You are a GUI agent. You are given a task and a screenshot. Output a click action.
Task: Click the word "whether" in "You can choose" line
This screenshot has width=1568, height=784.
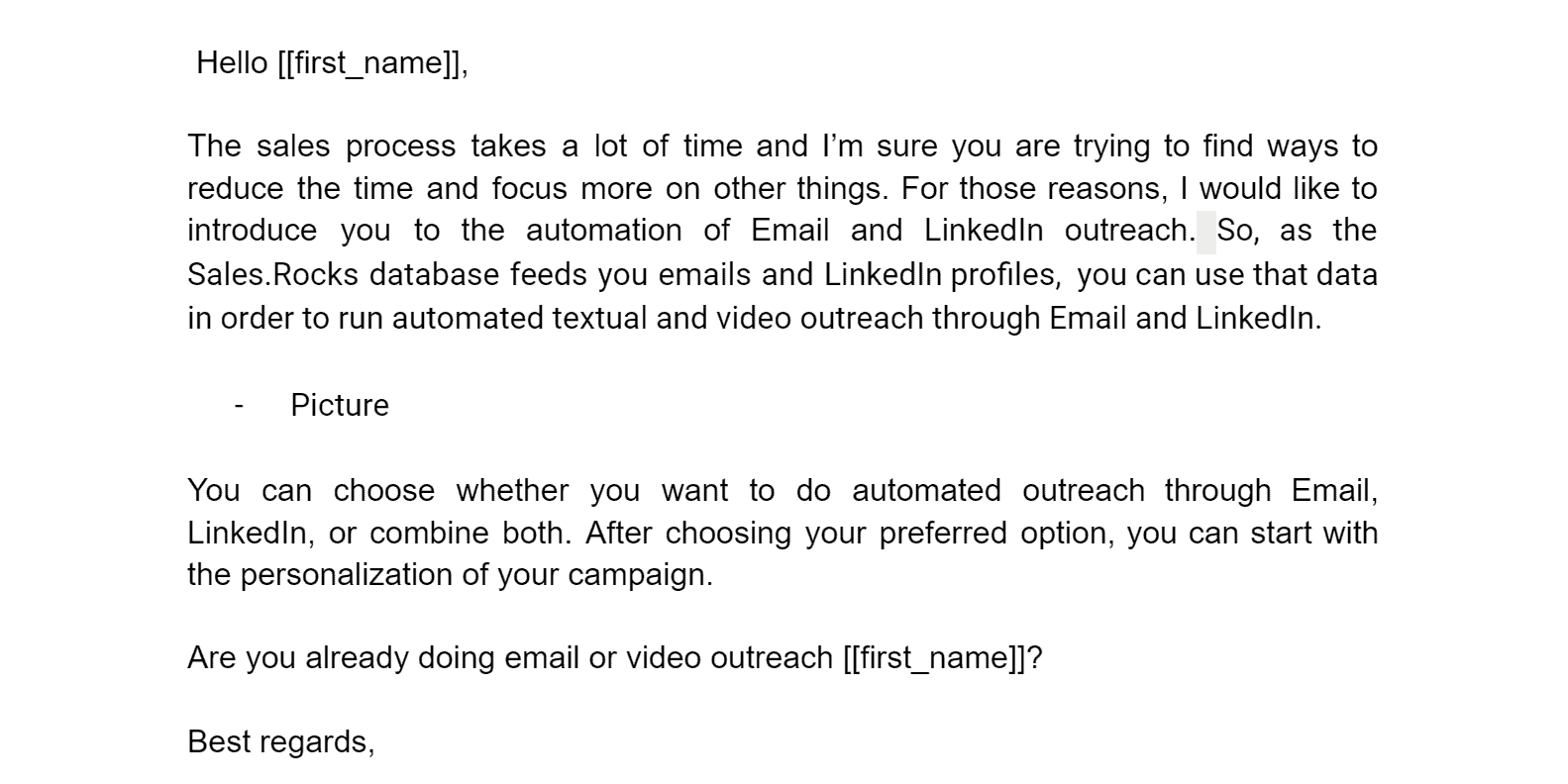(x=512, y=491)
